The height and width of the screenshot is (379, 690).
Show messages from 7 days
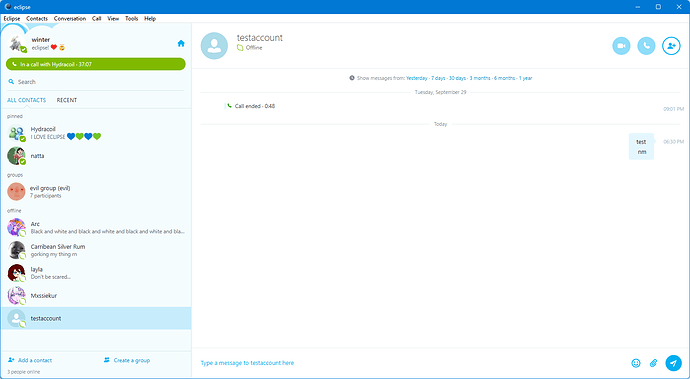pyautogui.click(x=438, y=78)
